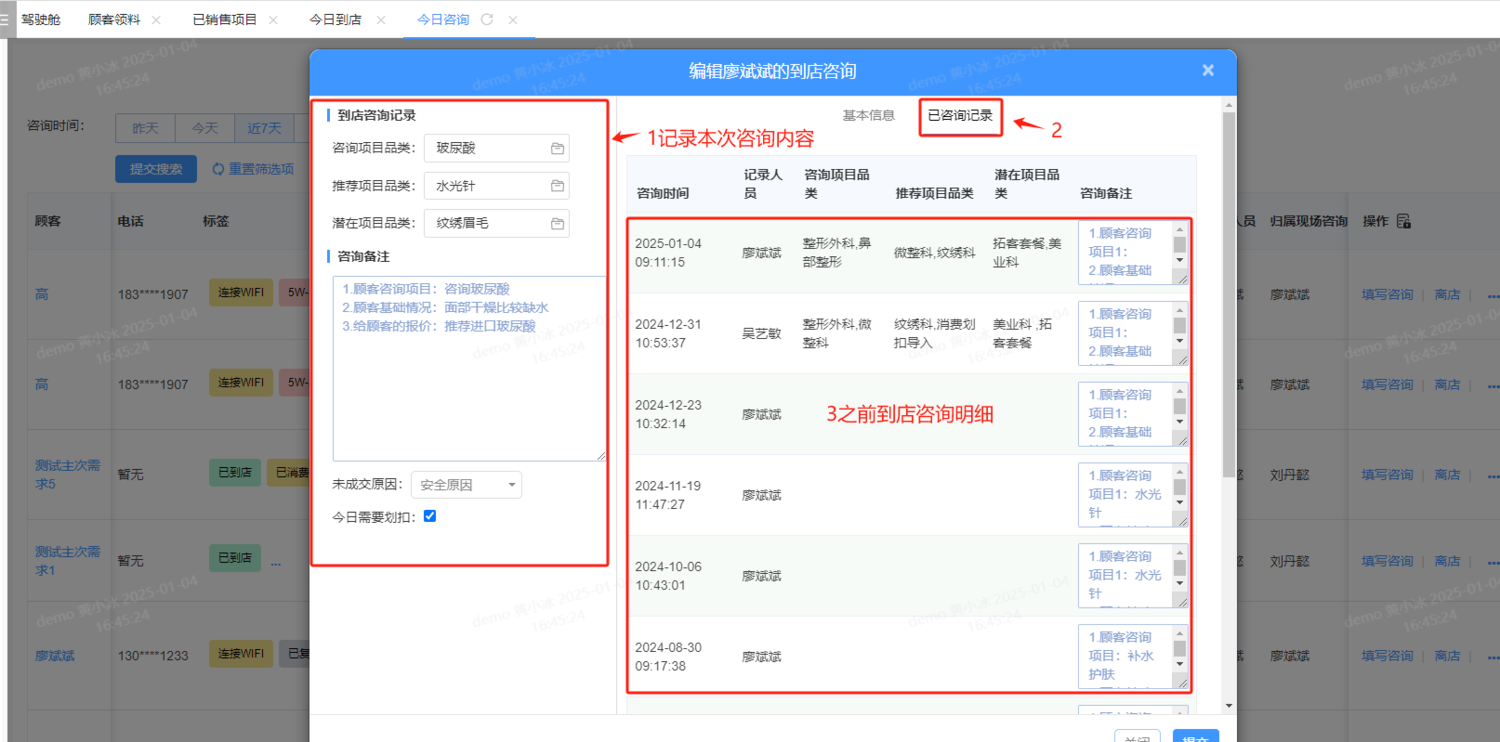Close the 顾客领料 tab
The height and width of the screenshot is (742, 1500).
coord(156,20)
